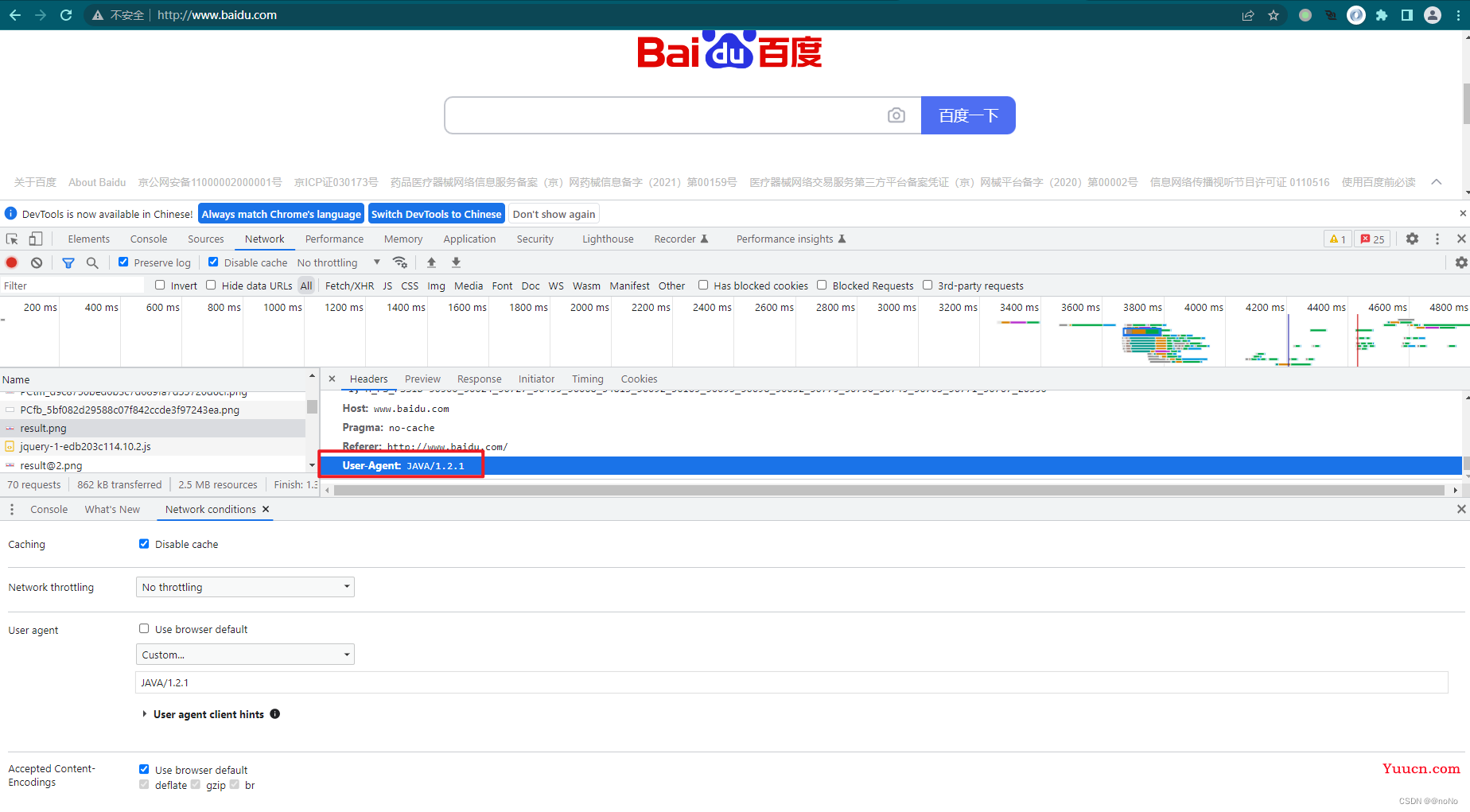Toggle Disable cache under Caching
Viewport: 1470px width, 812px height.
point(144,544)
